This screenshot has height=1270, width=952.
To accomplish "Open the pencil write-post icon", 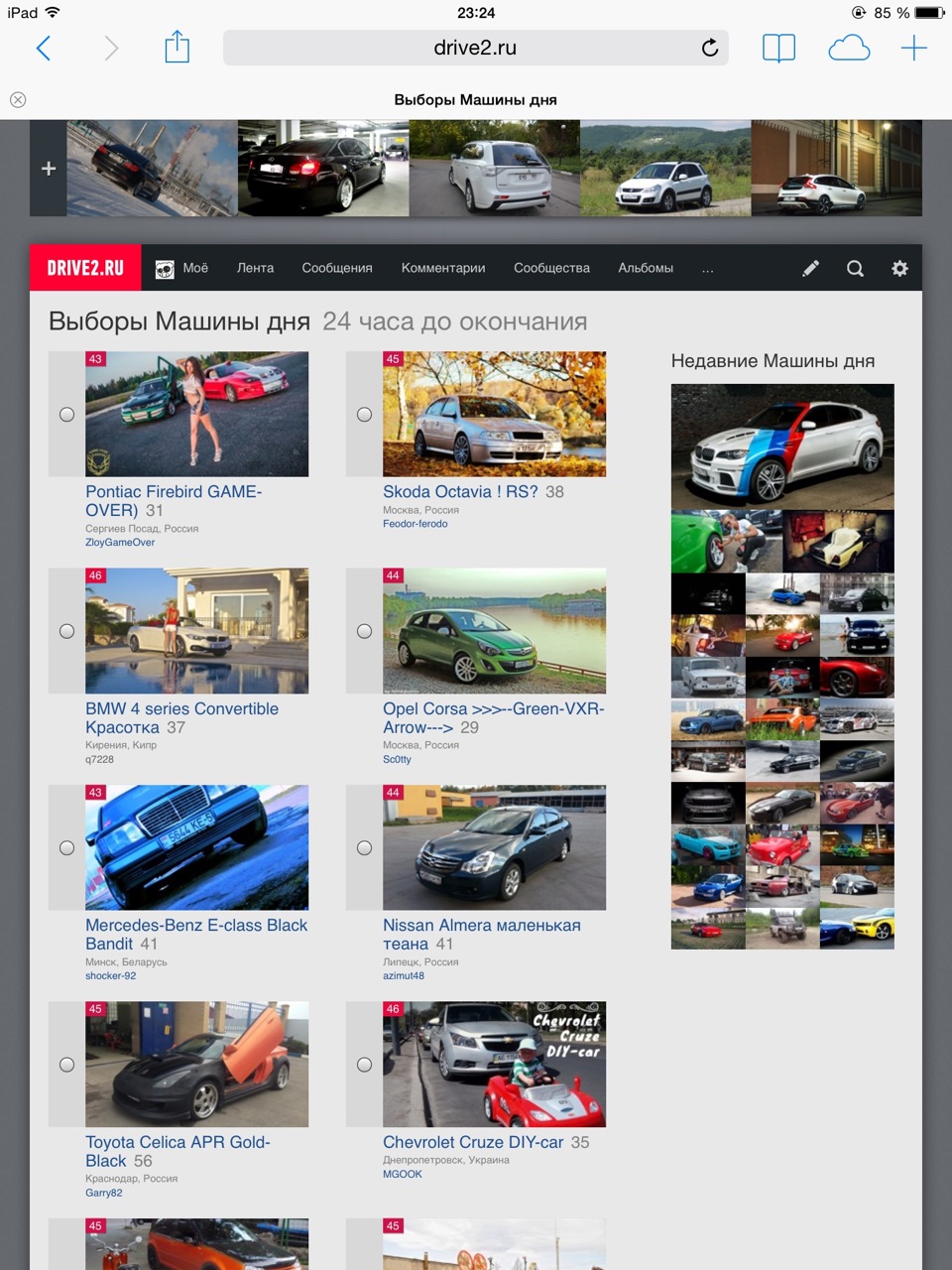I will (810, 268).
